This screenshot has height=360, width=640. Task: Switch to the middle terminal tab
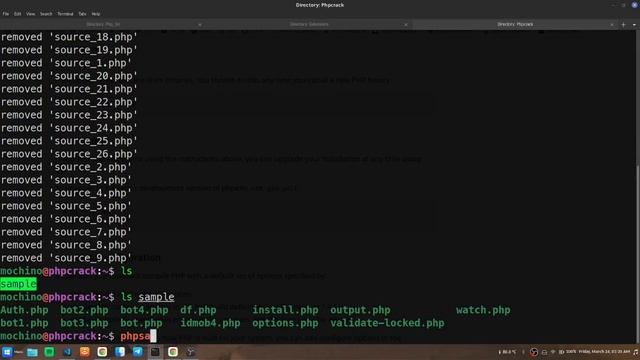coord(309,24)
